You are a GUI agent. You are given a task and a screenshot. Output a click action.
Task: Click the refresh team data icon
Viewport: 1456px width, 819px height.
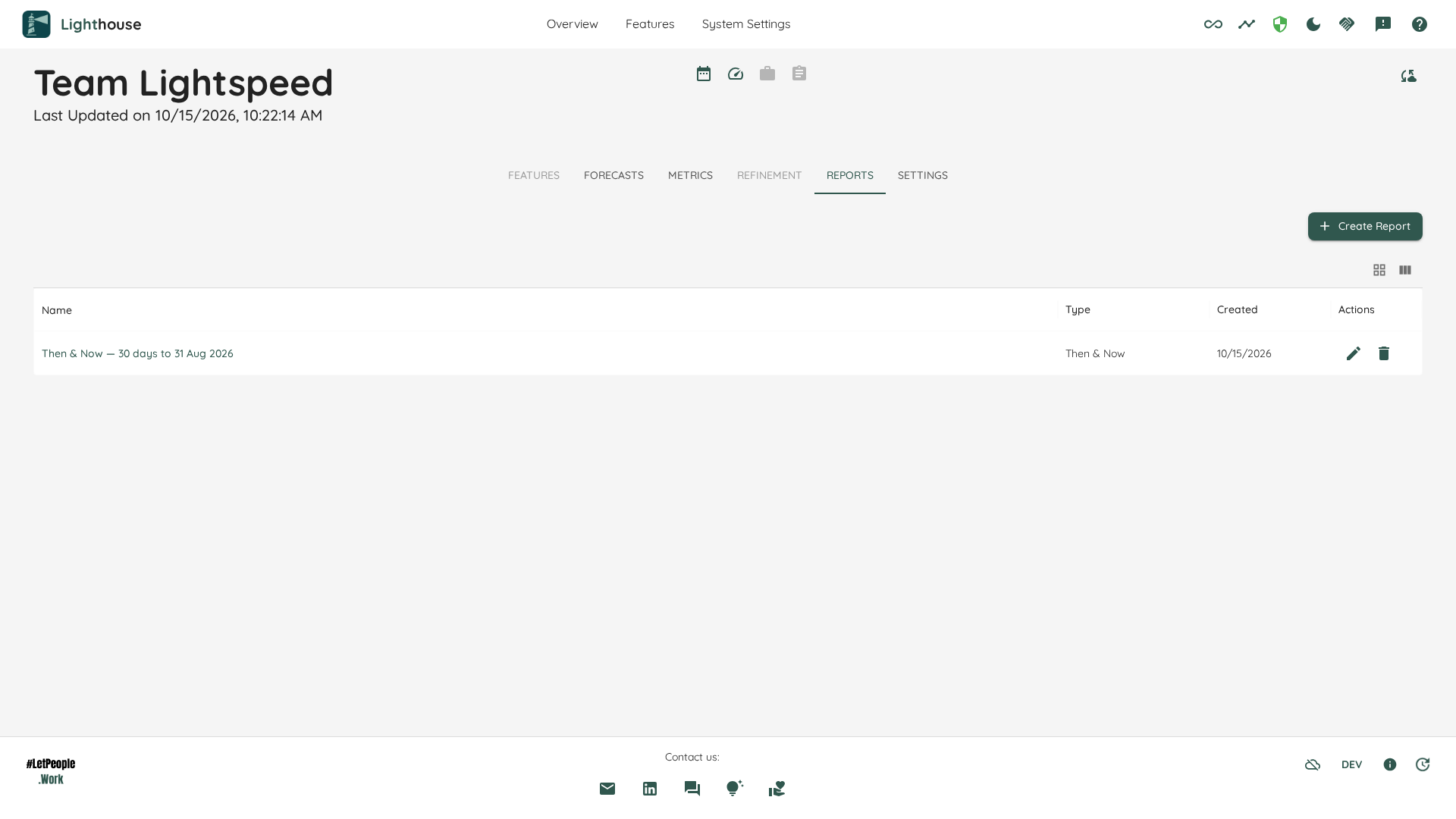[x=1408, y=76]
